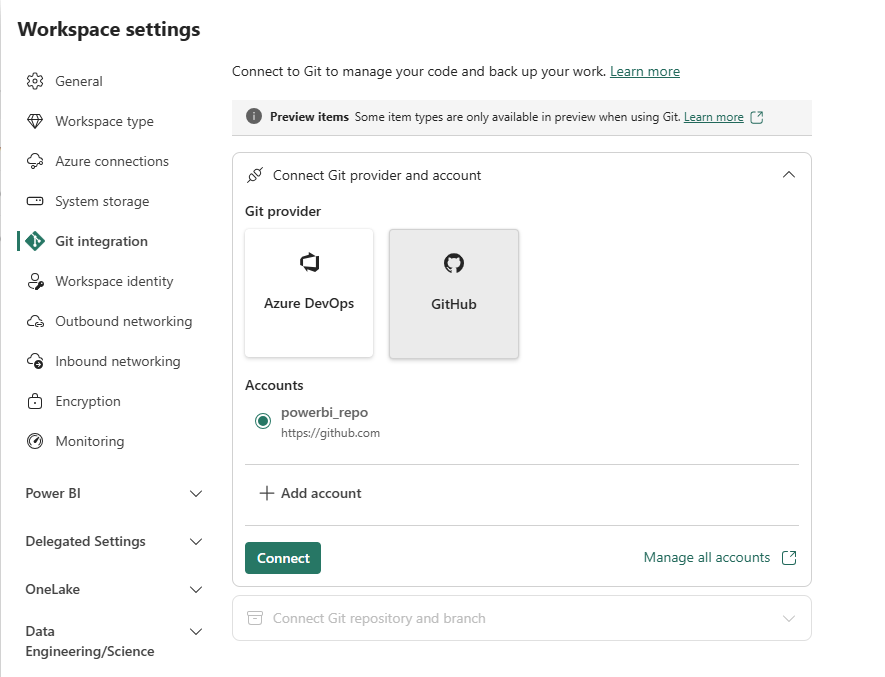Image resolution: width=885 pixels, height=677 pixels.
Task: Open Workspace type settings
Action: click(x=104, y=121)
